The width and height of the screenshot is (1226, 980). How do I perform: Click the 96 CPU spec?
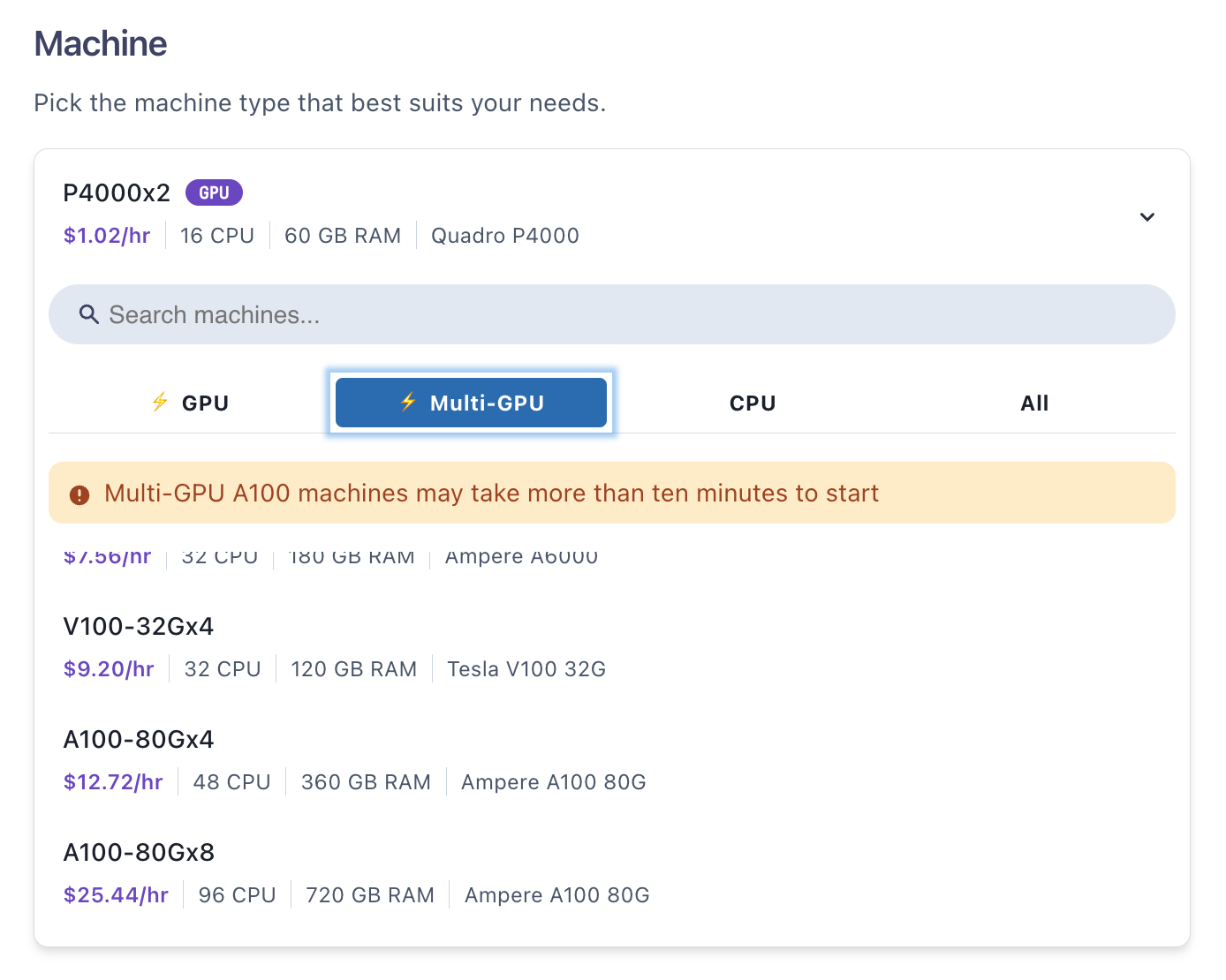click(x=238, y=895)
